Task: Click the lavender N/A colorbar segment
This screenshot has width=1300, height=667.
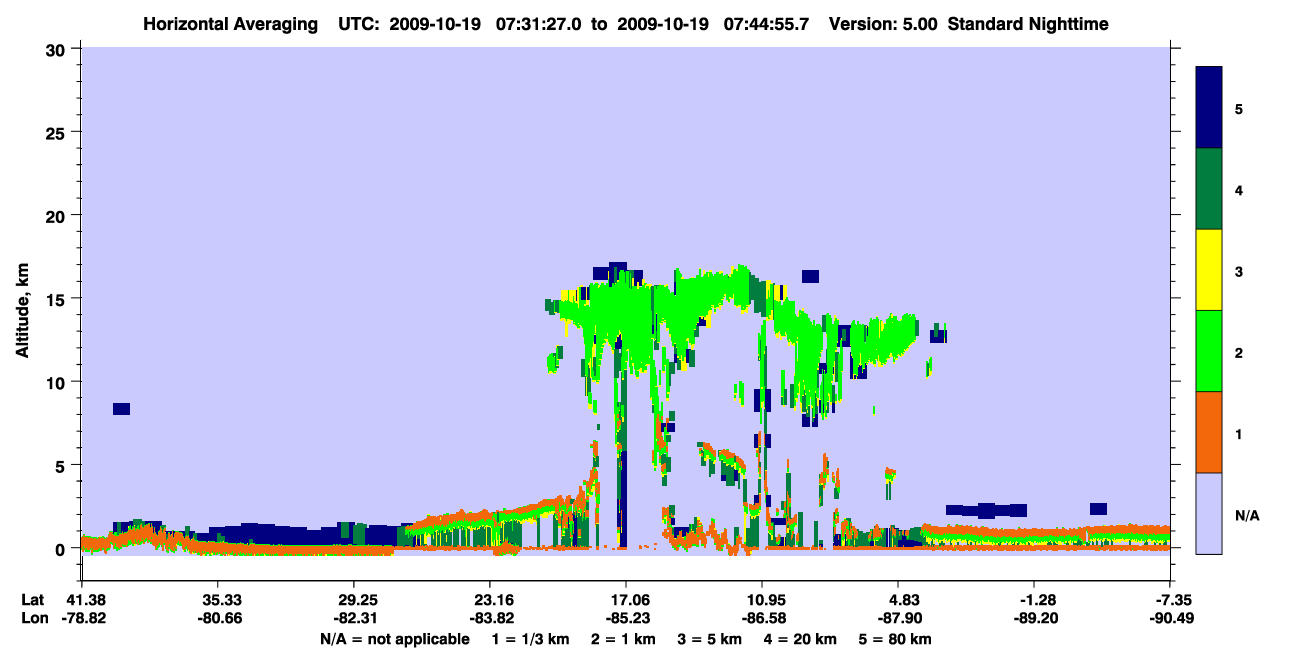Action: (1209, 513)
